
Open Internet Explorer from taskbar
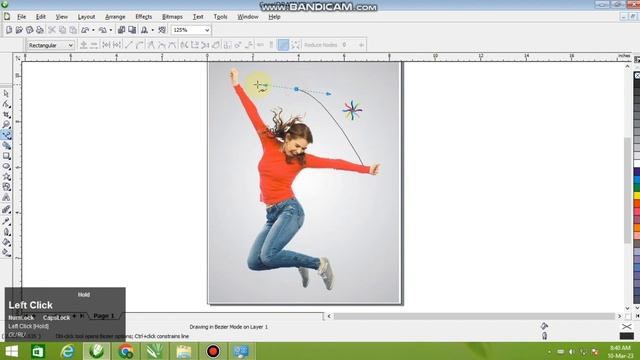(x=67, y=351)
